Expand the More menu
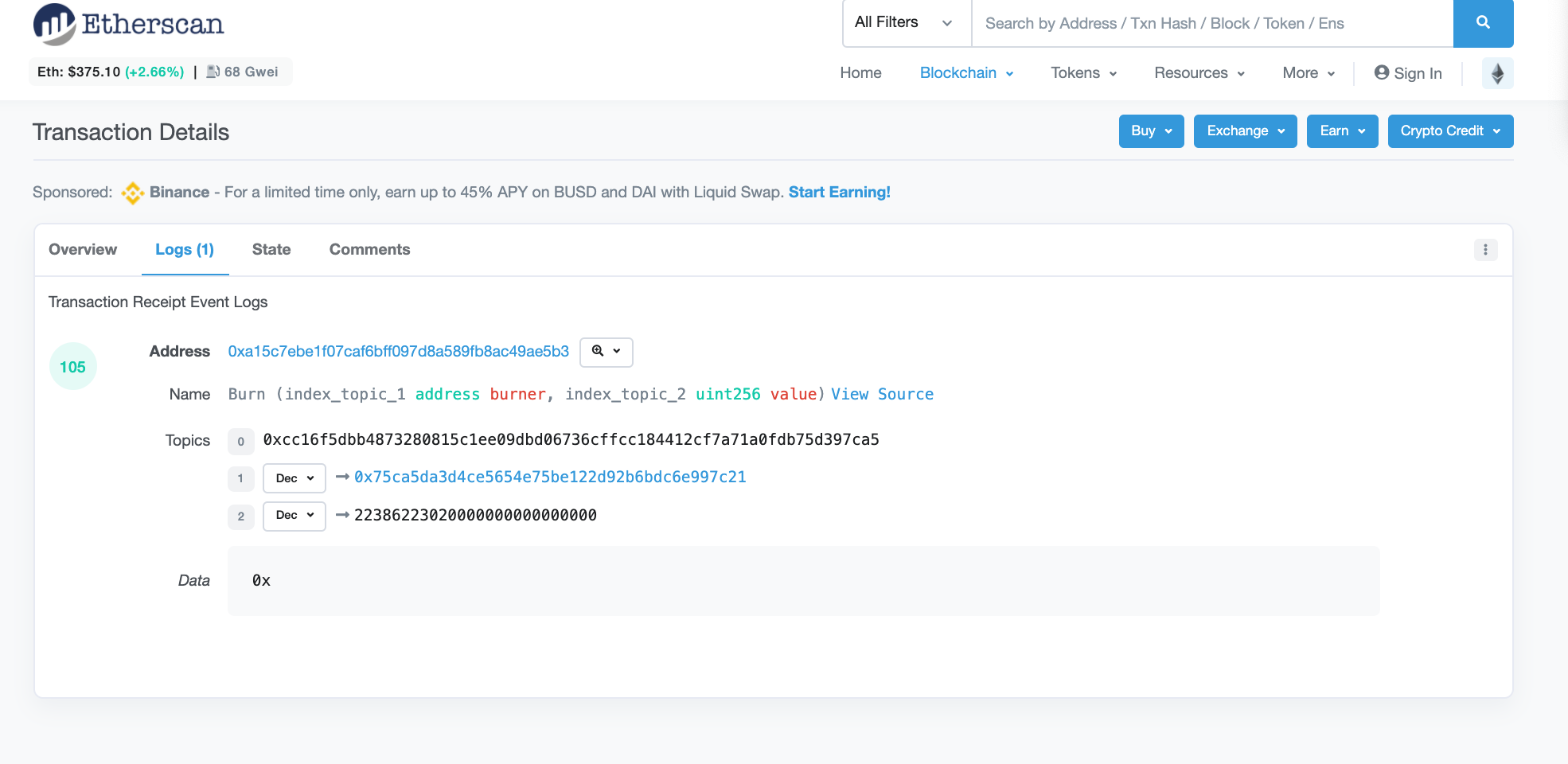 click(1309, 73)
